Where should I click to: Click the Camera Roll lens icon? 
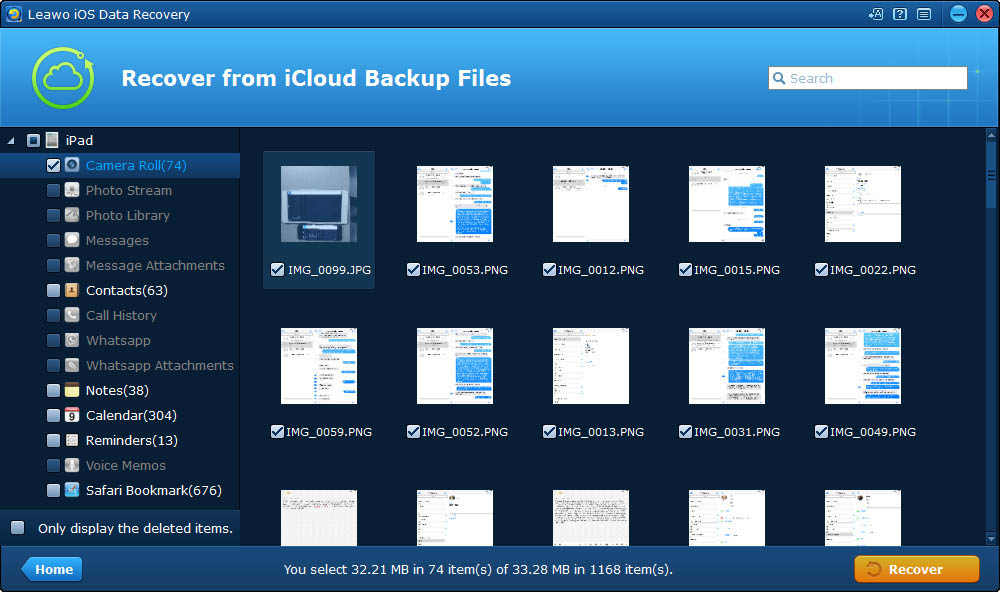pyautogui.click(x=72, y=165)
